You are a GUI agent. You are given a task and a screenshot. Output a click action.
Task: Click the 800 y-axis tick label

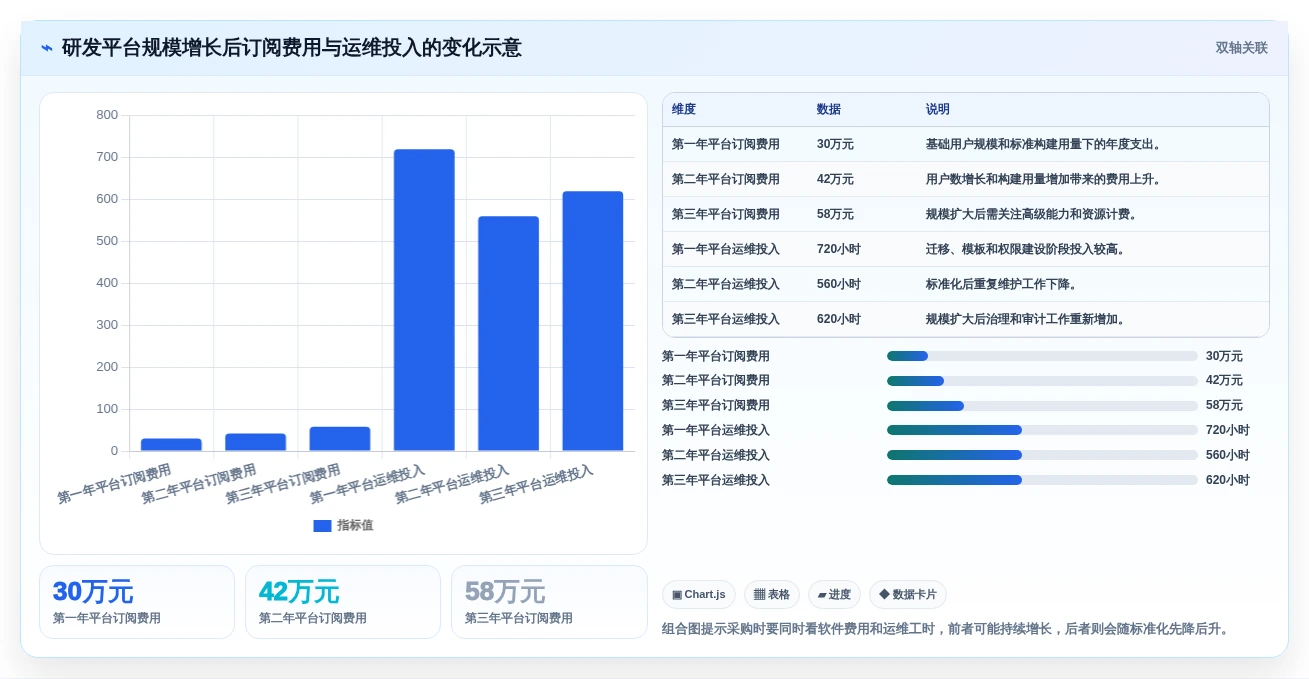pos(107,115)
